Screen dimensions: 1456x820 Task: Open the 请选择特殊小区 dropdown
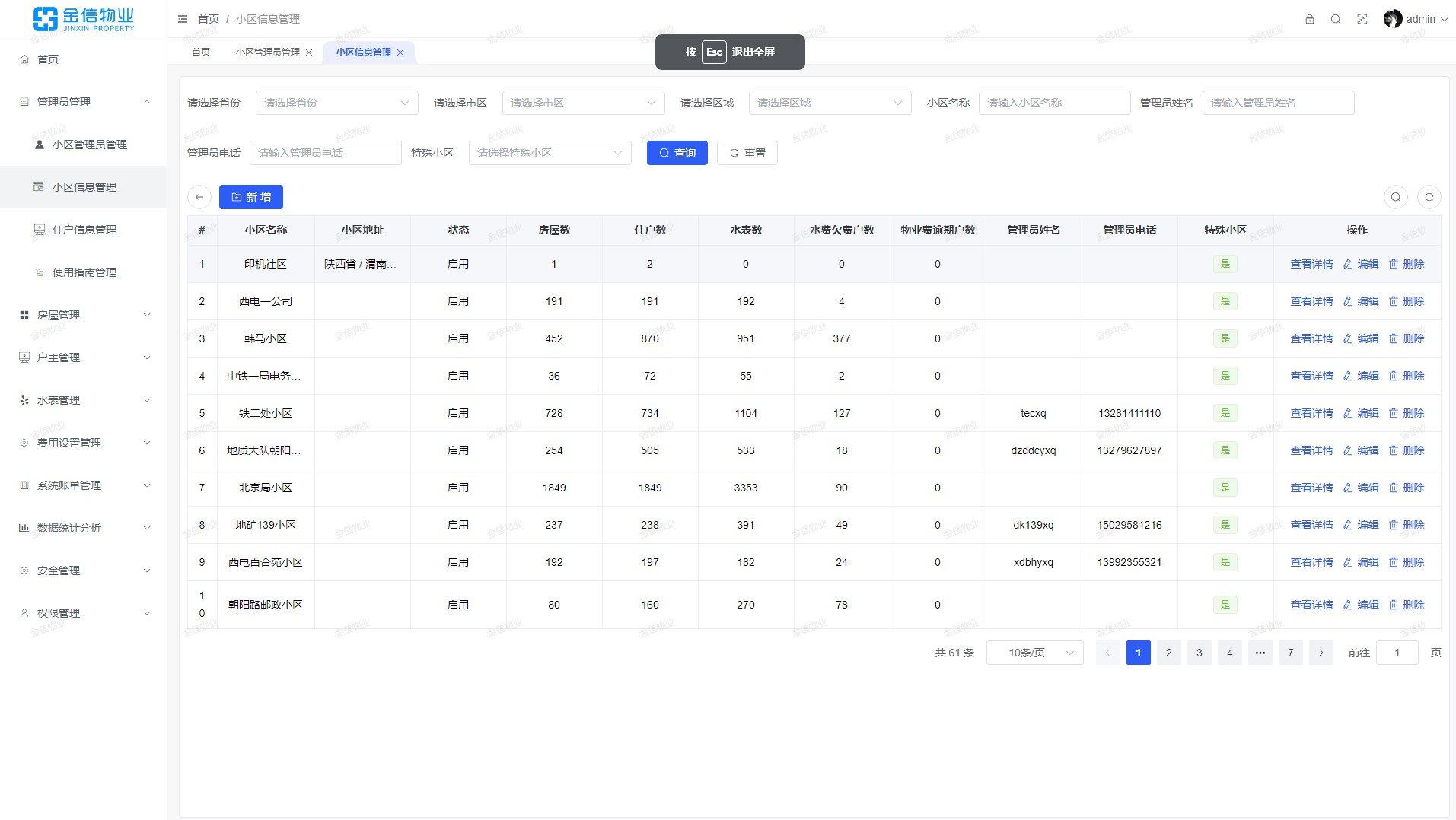(x=550, y=153)
